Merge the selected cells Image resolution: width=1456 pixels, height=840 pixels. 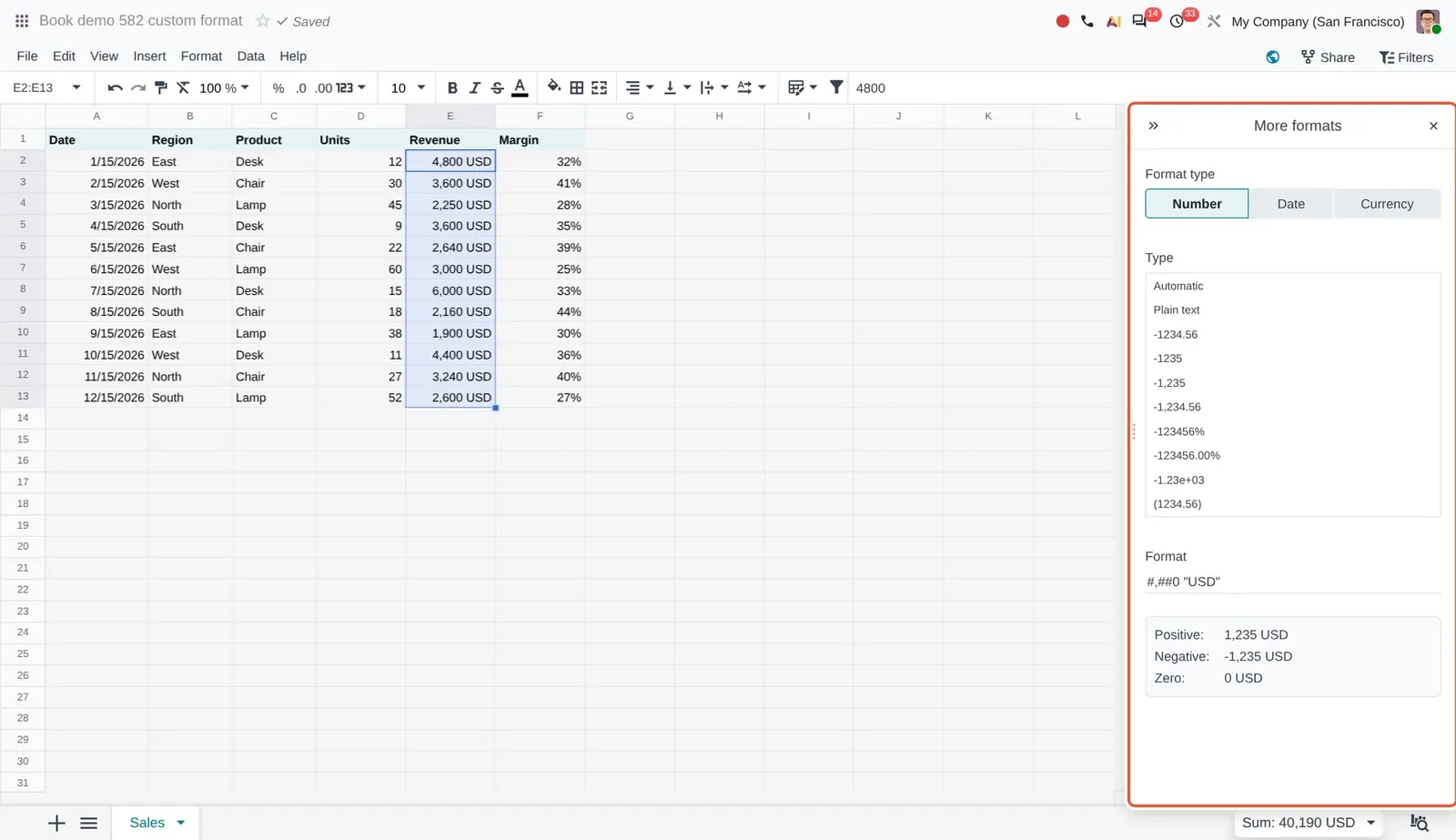click(x=599, y=87)
